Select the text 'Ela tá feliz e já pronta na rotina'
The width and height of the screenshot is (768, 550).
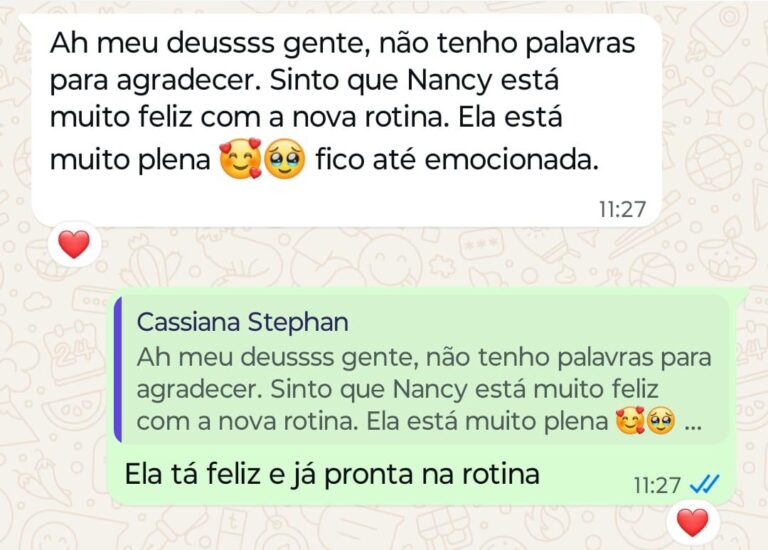(x=332, y=474)
